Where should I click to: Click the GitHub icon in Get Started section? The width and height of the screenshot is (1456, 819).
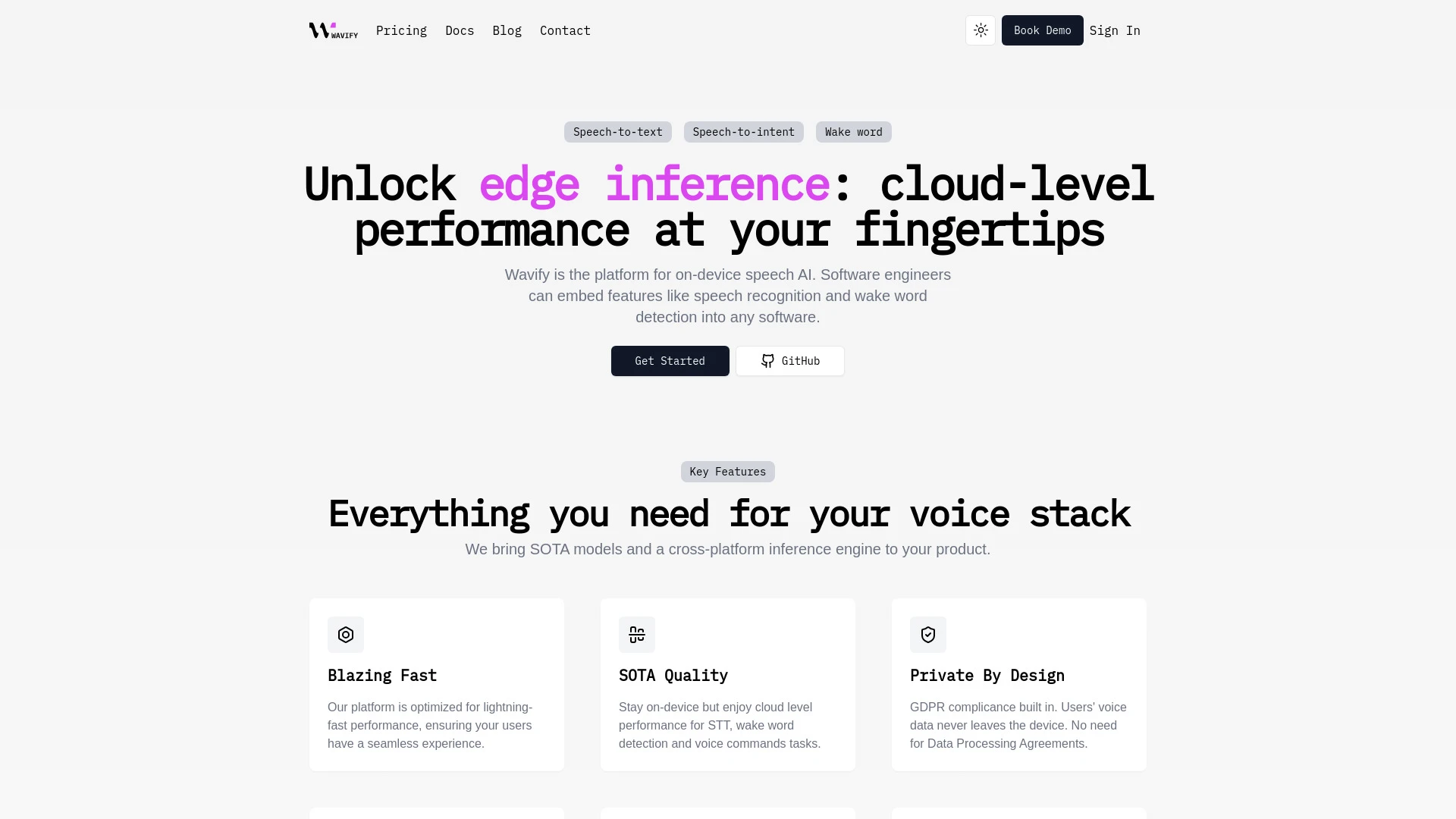[767, 360]
